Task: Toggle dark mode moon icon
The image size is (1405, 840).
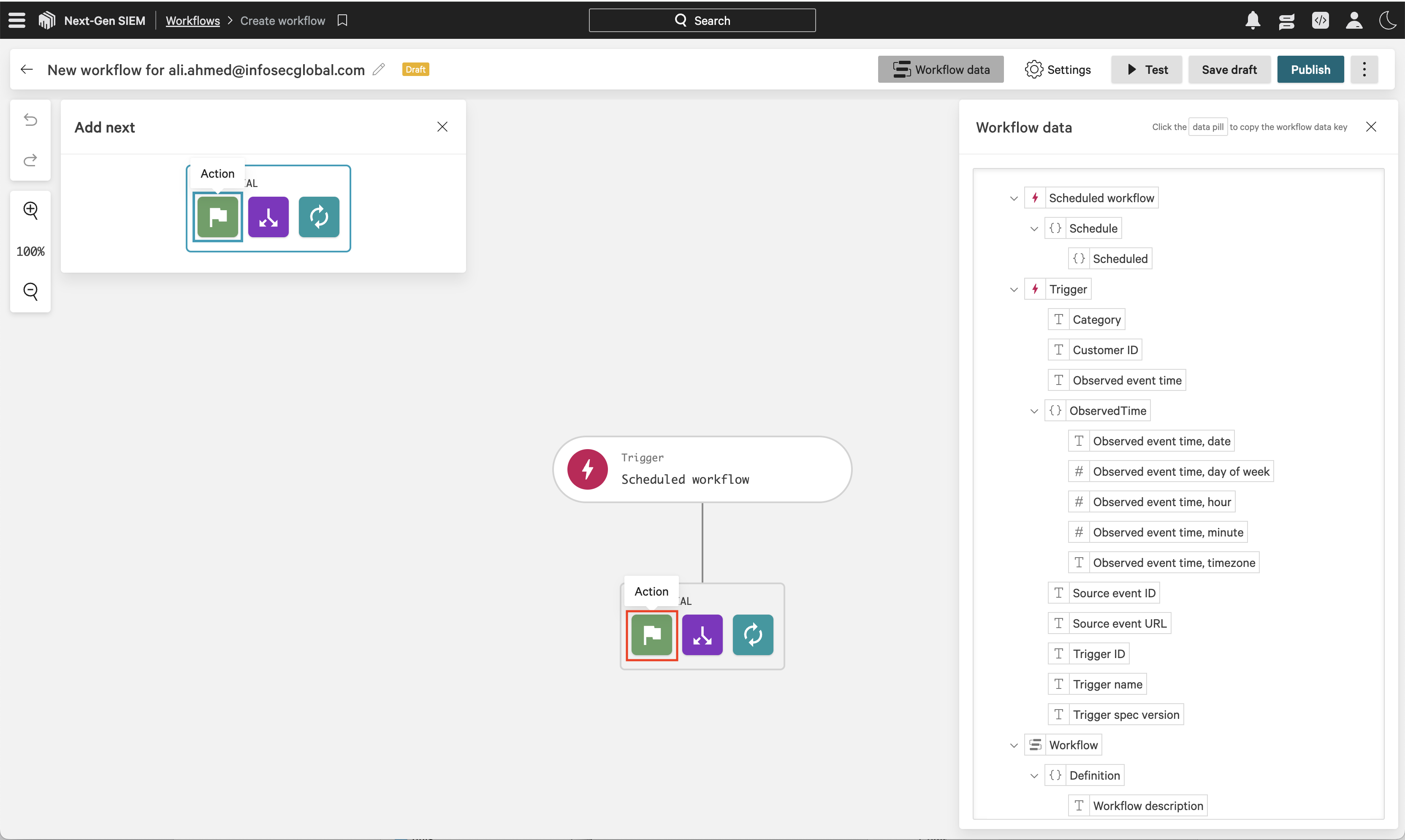Action: [1387, 20]
